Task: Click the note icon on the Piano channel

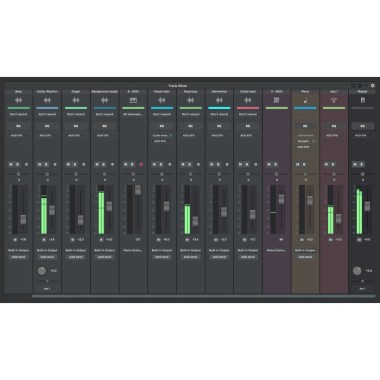Action: point(305,100)
